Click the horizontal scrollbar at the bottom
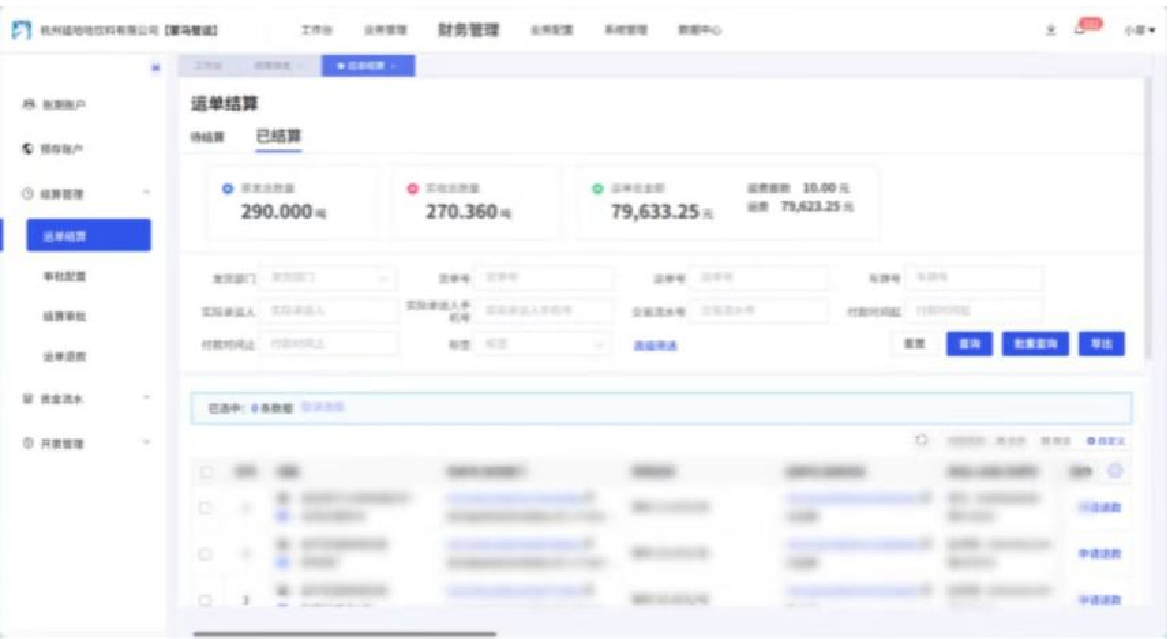 (344, 633)
